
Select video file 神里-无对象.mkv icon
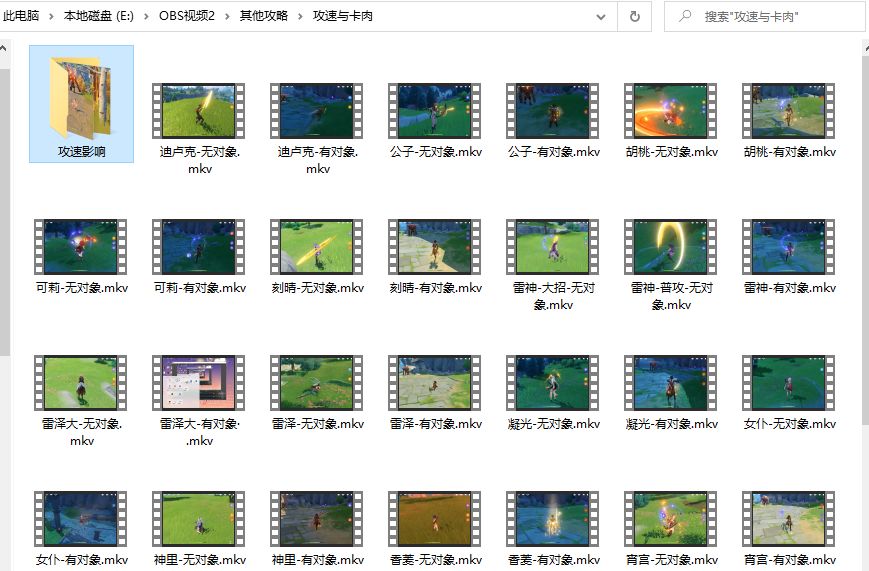click(198, 519)
